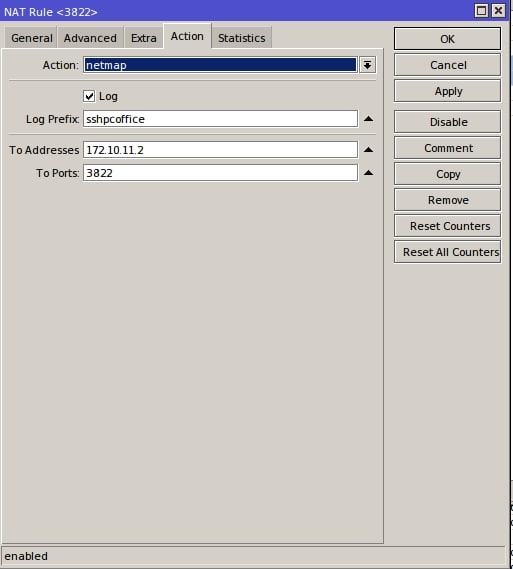Click the Log Prefix field
Image resolution: width=513 pixels, height=569 pixels.
coord(220,119)
